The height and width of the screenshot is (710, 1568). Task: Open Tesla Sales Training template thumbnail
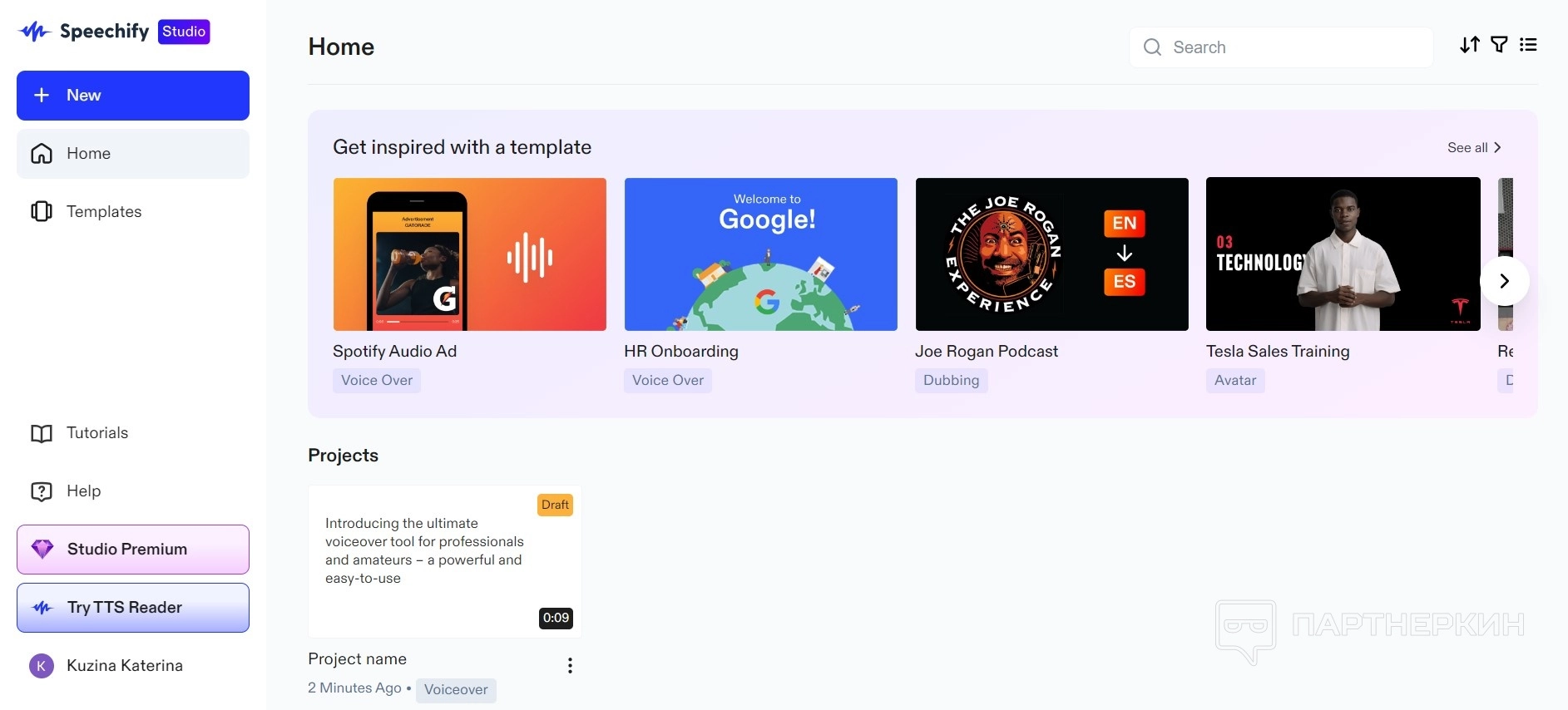tap(1343, 254)
